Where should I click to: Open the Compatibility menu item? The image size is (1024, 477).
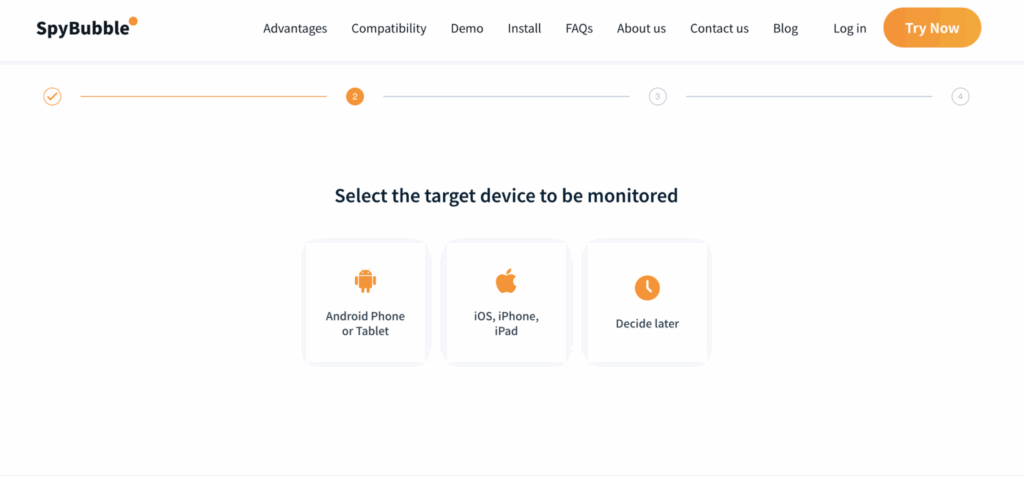pyautogui.click(x=389, y=28)
